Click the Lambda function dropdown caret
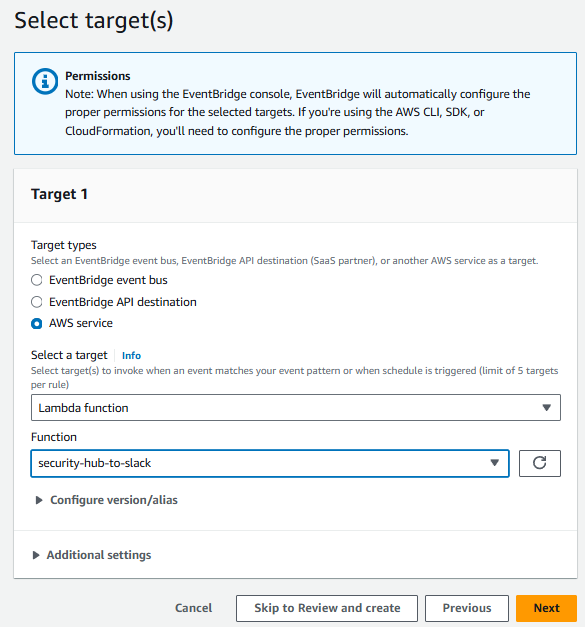Screen dimensions: 585x627 (546, 407)
